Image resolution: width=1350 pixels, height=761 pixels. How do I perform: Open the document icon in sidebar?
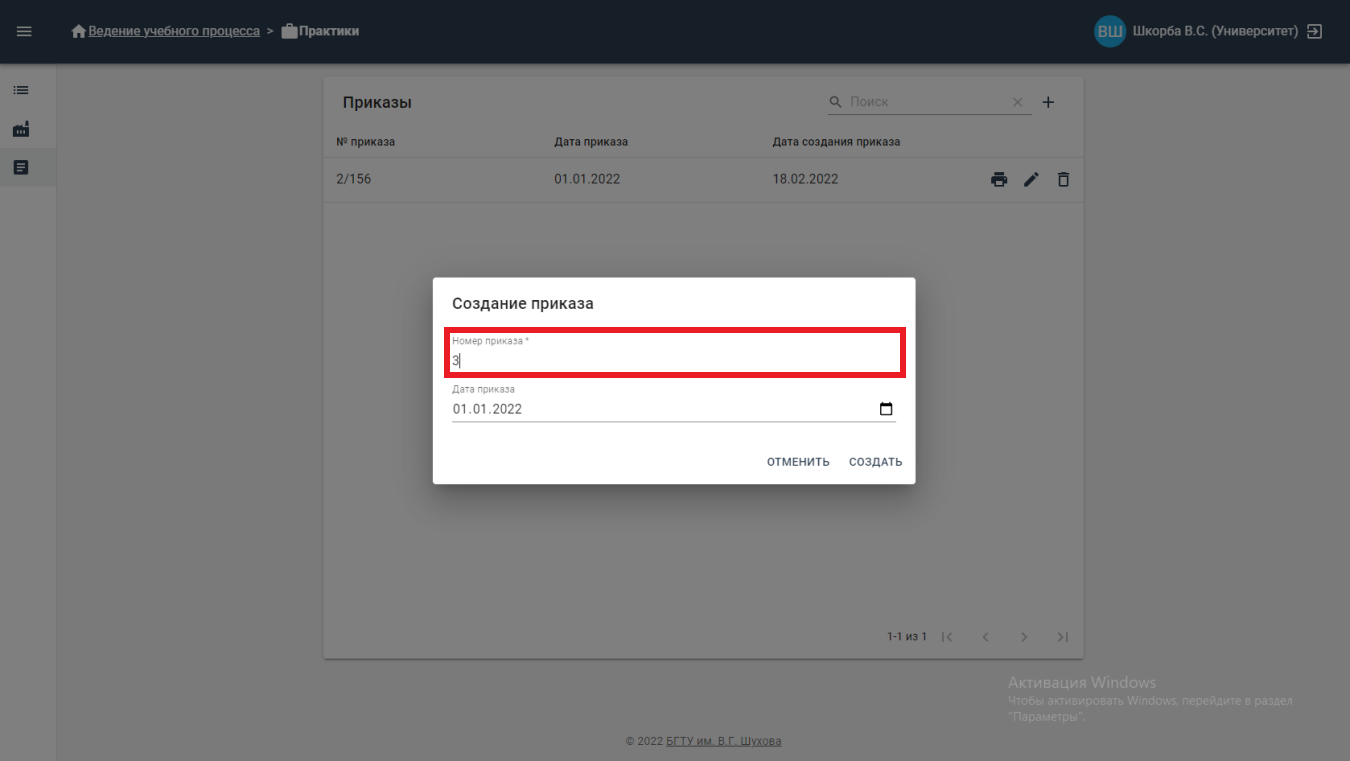click(x=21, y=168)
